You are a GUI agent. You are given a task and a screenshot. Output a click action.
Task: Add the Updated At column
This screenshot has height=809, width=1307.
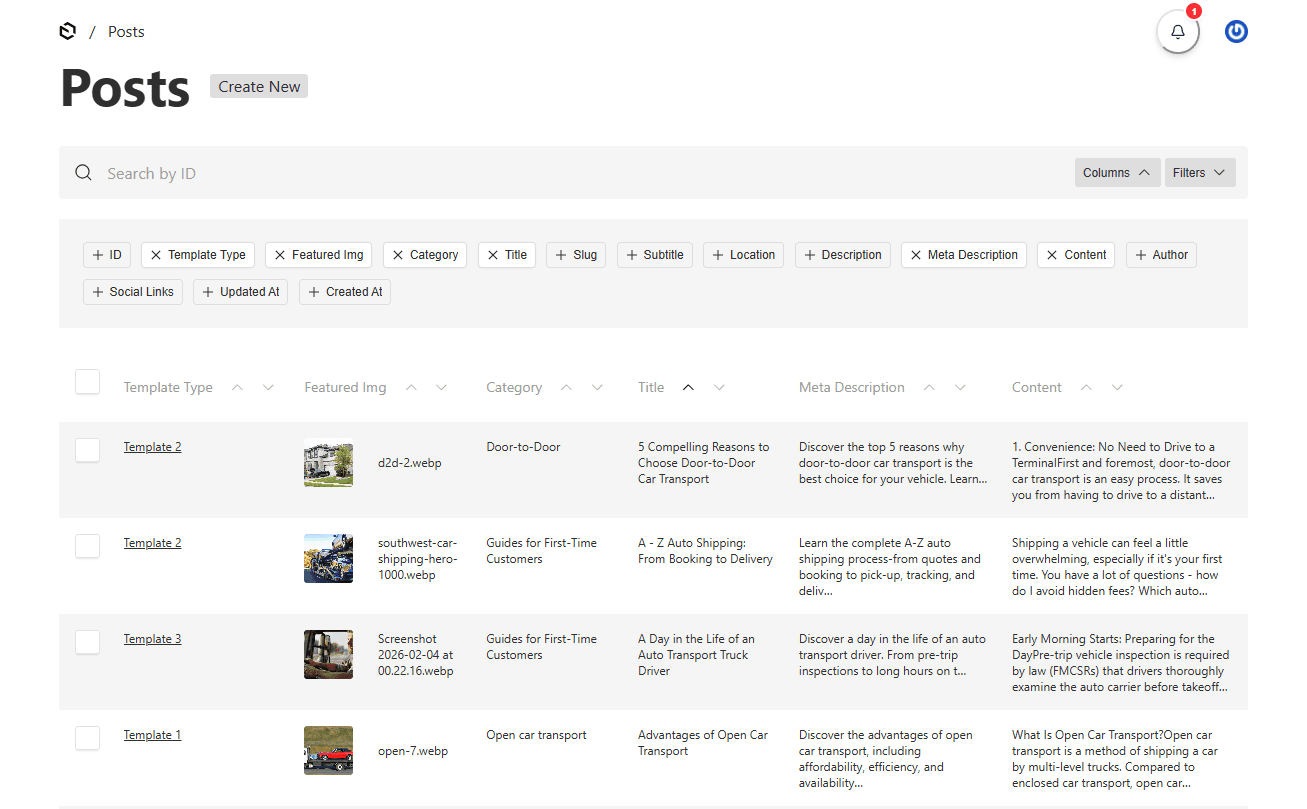(240, 292)
